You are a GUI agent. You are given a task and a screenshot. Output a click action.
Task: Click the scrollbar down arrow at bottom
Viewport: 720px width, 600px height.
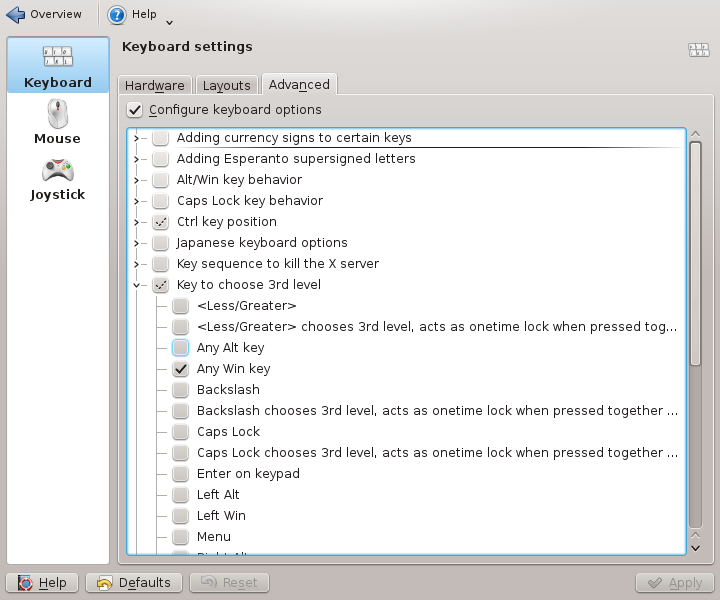coord(695,548)
